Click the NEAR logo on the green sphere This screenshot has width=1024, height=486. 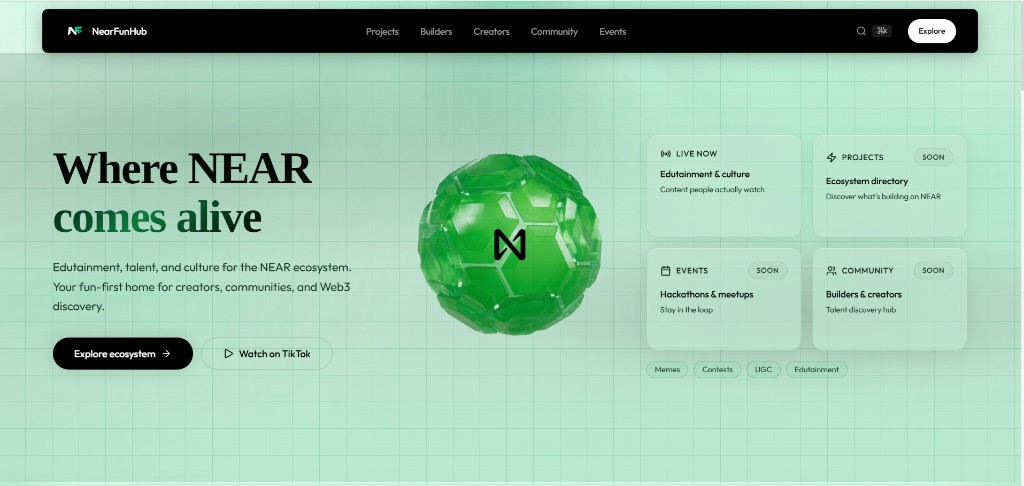click(510, 244)
